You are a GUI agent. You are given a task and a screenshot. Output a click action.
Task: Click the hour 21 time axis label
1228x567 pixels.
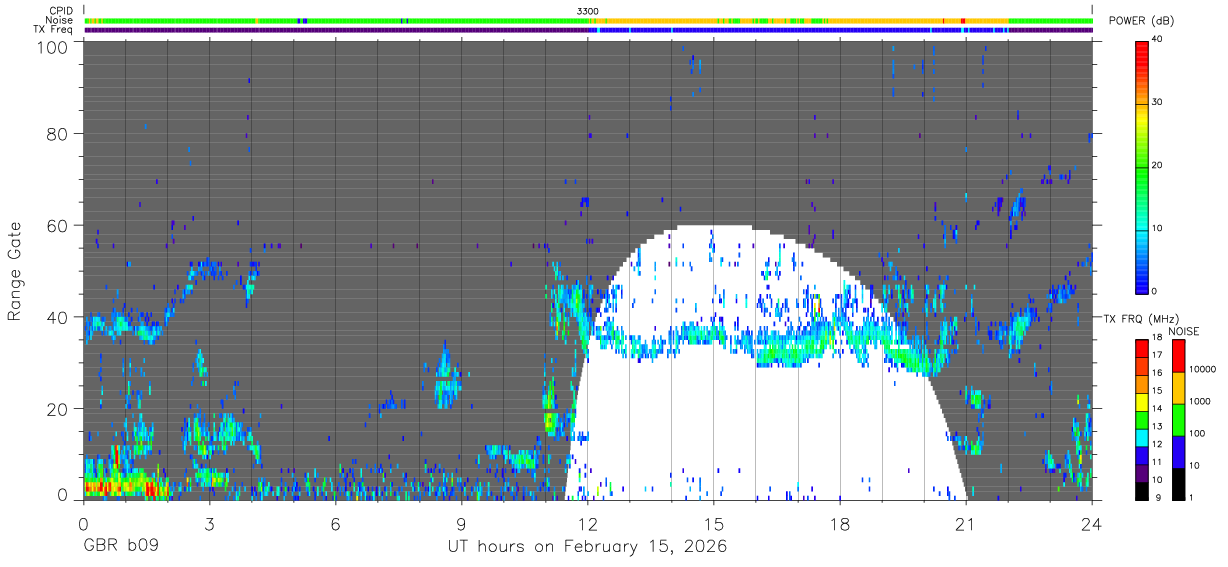point(965,523)
